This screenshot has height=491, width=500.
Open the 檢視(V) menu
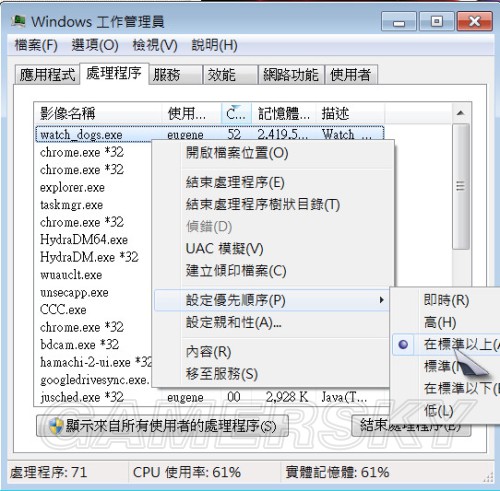pyautogui.click(x=155, y=45)
